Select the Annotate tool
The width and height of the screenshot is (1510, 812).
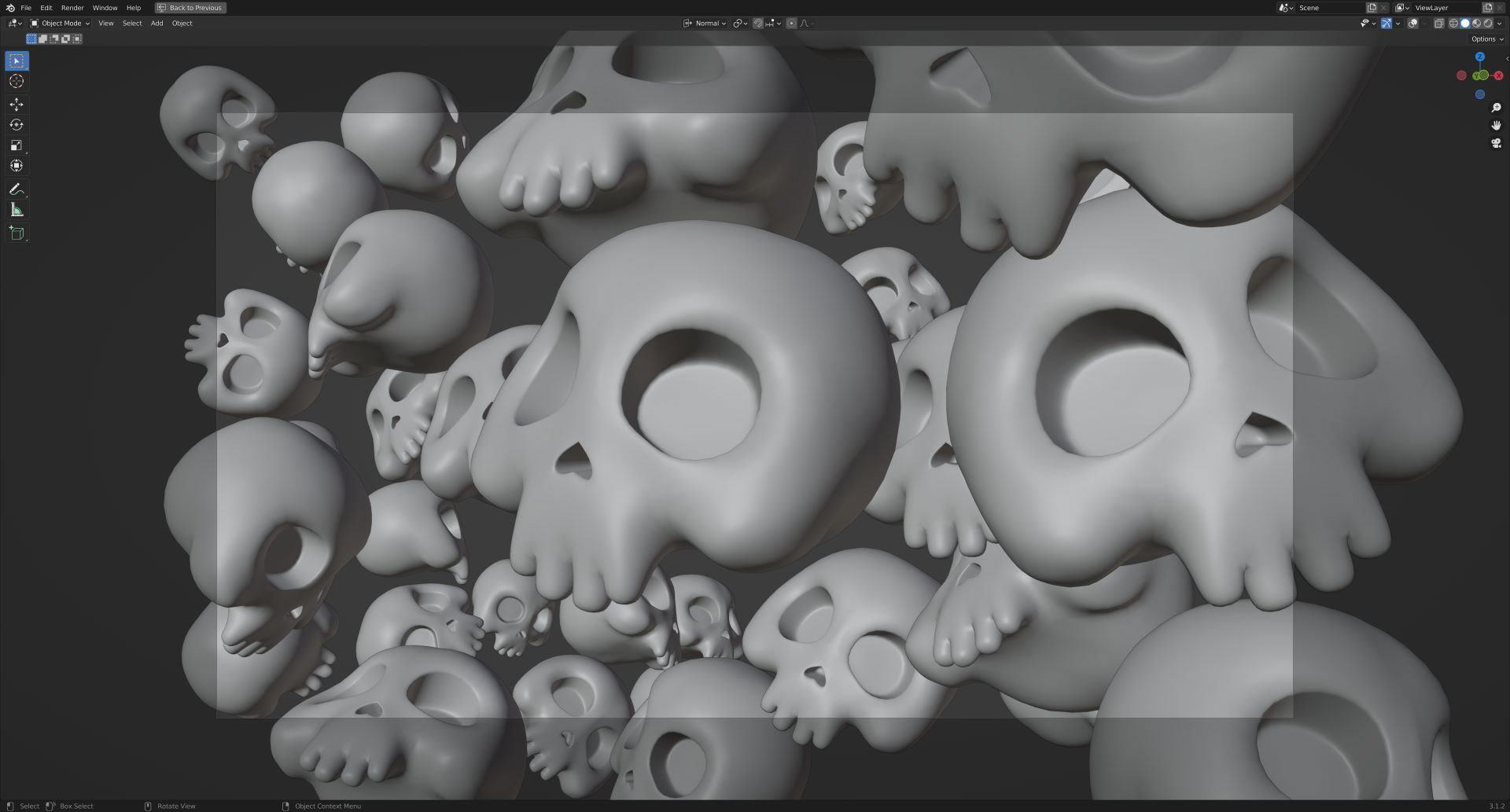pos(17,189)
